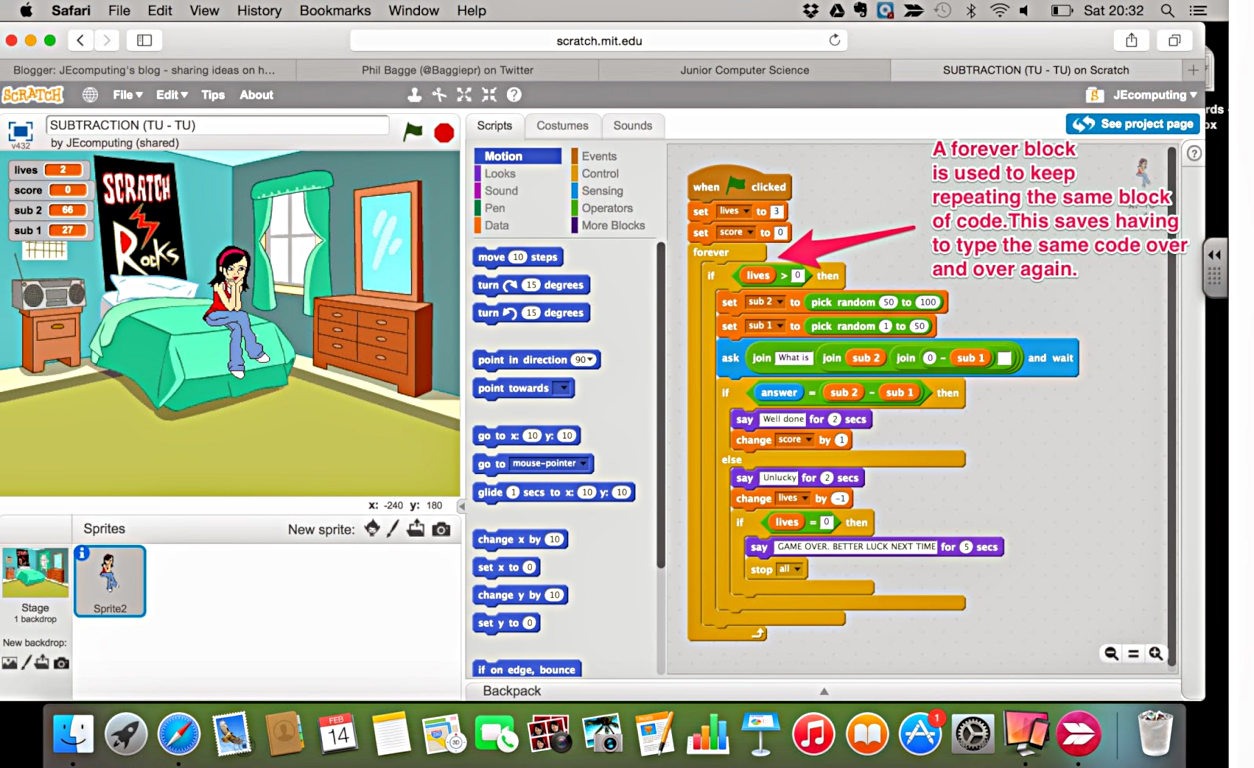This screenshot has width=1254, height=768.
Task: Select the Scripts tab
Action: [x=494, y=126]
